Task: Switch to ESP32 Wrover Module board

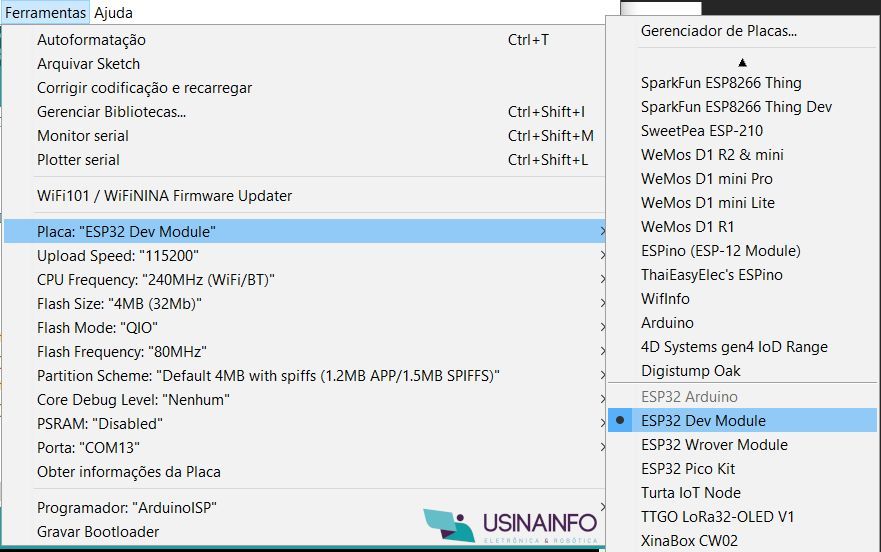Action: pyautogui.click(x=742, y=445)
